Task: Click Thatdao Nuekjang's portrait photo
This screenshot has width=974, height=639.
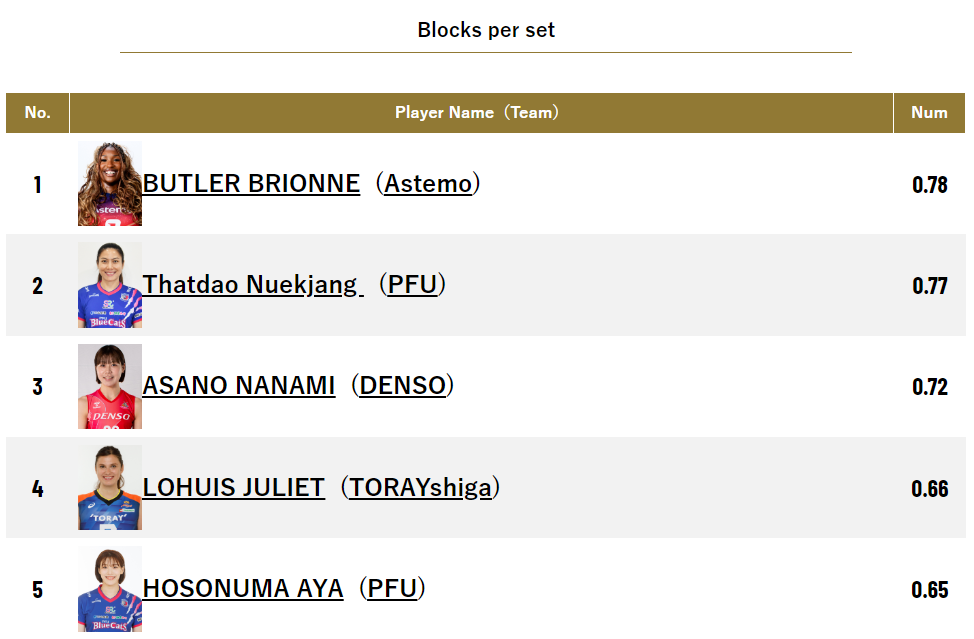Action: coord(110,285)
